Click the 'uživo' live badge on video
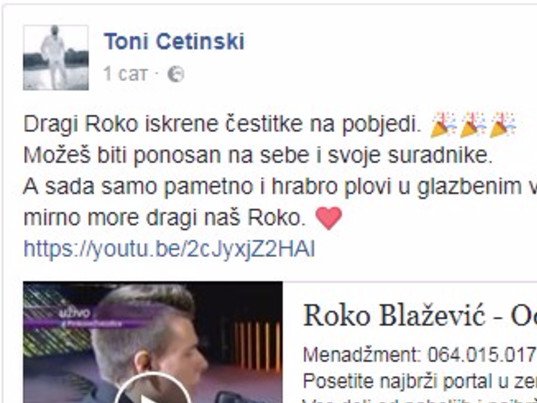This screenshot has width=537, height=403. tap(74, 313)
